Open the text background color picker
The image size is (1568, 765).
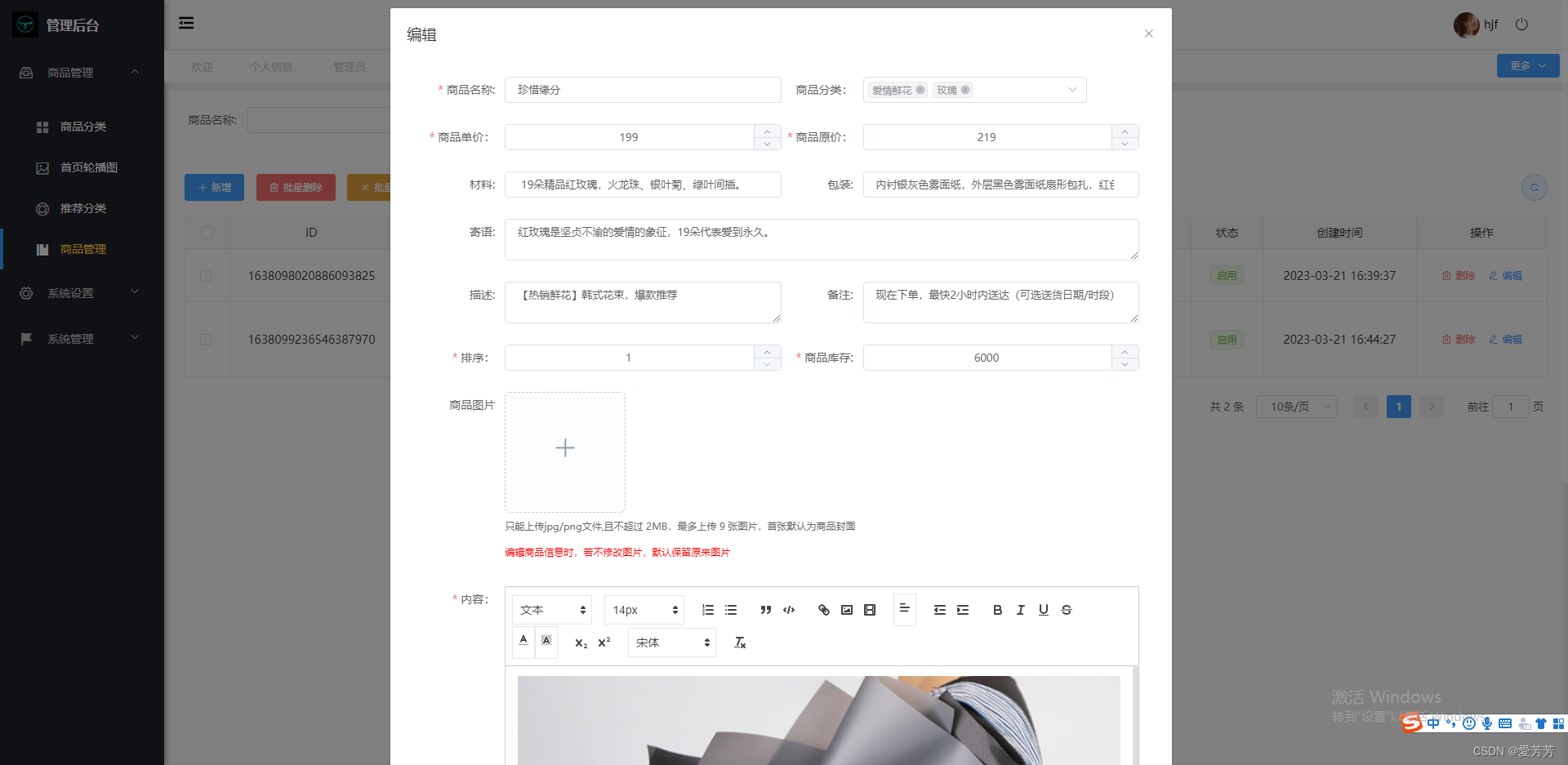546,641
